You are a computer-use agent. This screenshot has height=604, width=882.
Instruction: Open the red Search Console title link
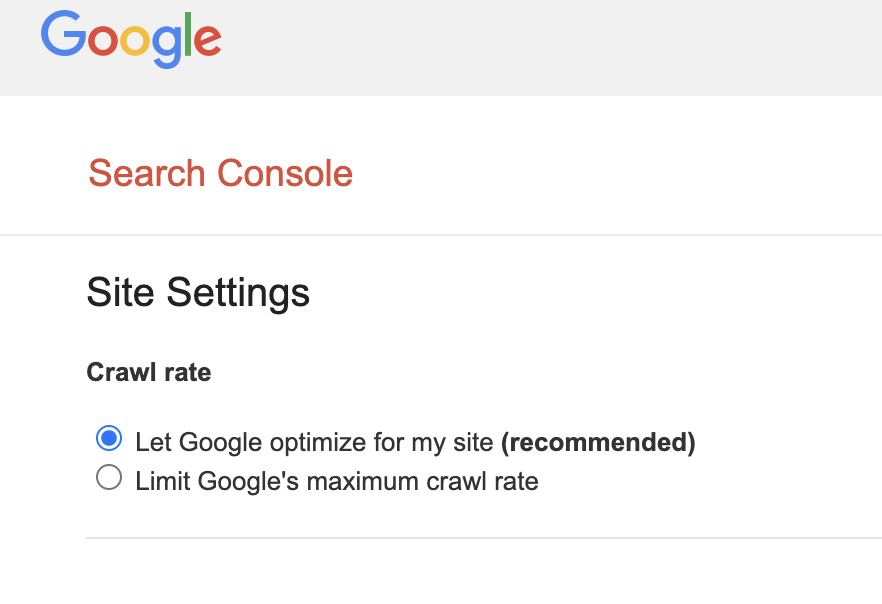[220, 173]
